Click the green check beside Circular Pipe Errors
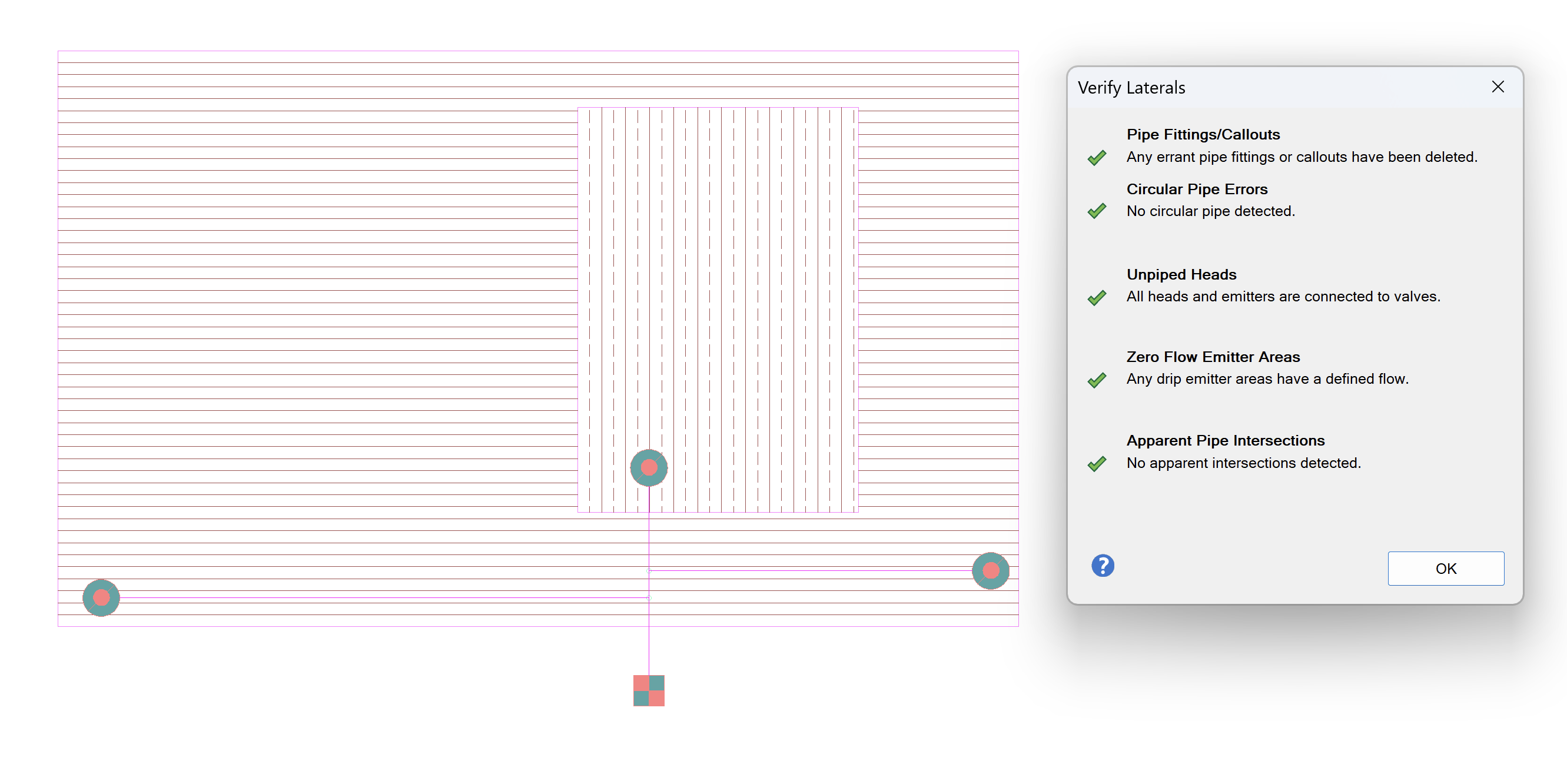 coord(1097,211)
